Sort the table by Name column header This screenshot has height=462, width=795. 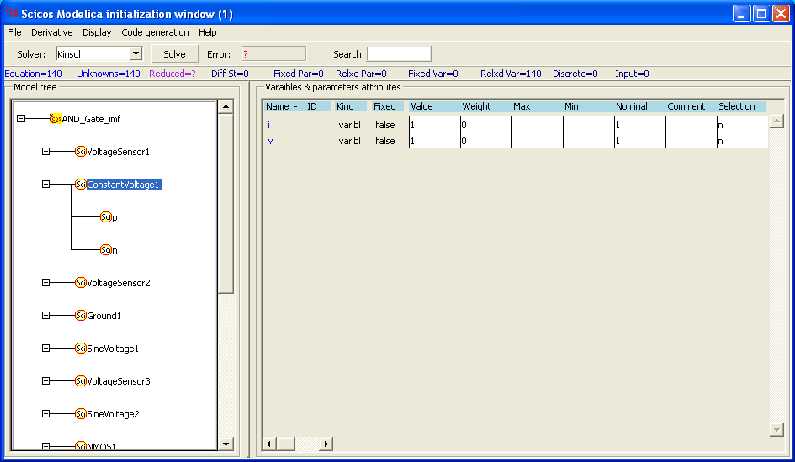pyautogui.click(x=282, y=106)
